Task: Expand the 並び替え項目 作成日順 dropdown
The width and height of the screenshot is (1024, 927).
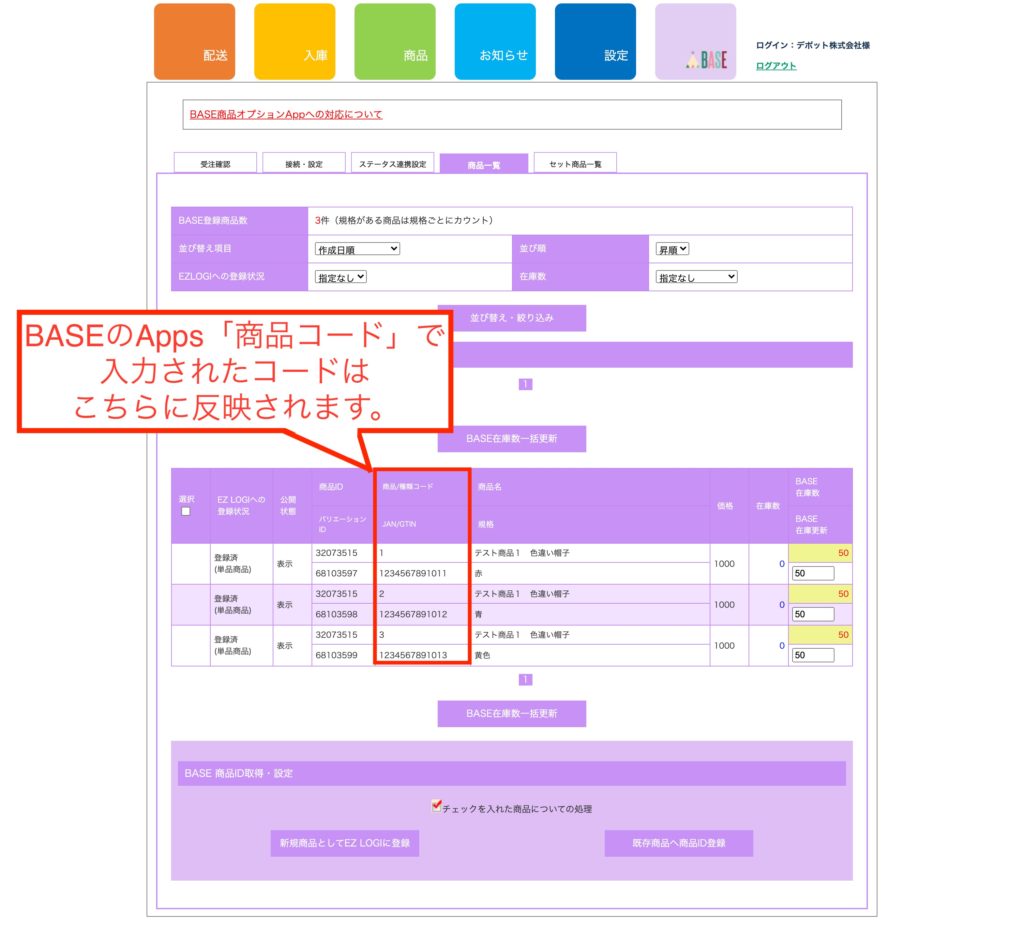Action: (357, 249)
